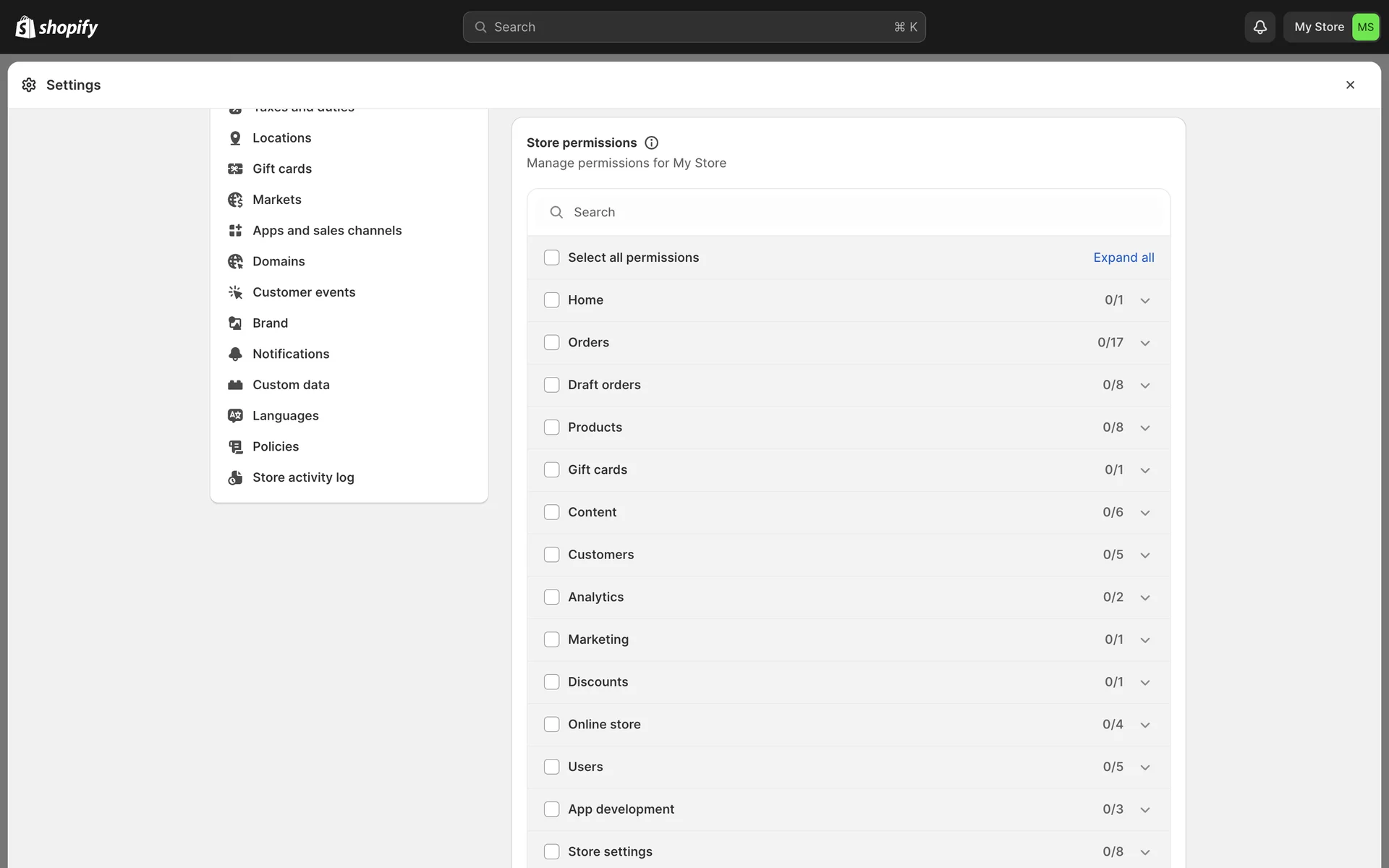Viewport: 1389px width, 868px height.
Task: Expand the Products permissions chevron
Action: pos(1144,427)
